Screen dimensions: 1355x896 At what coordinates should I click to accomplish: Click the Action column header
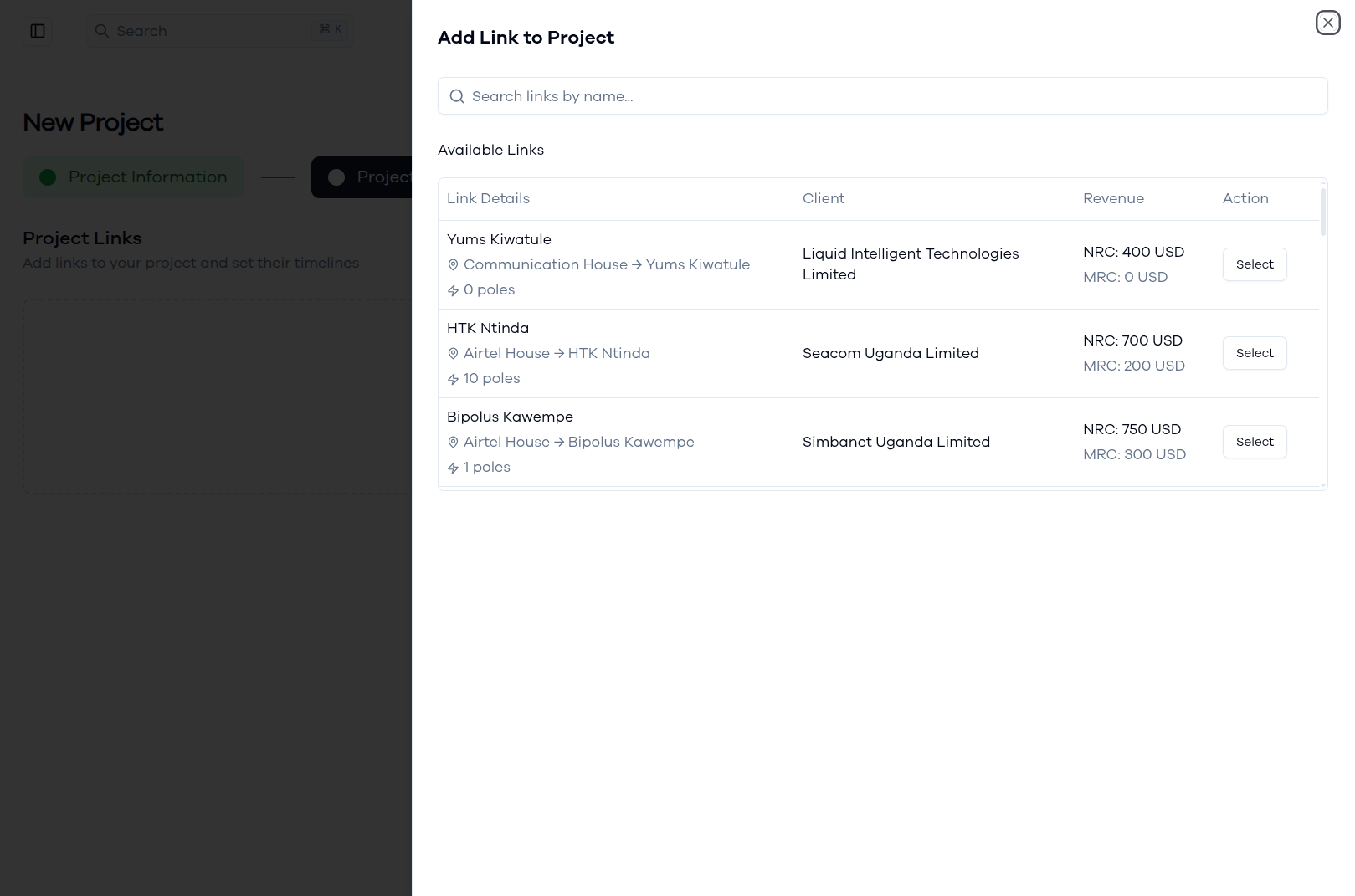[x=1245, y=198]
